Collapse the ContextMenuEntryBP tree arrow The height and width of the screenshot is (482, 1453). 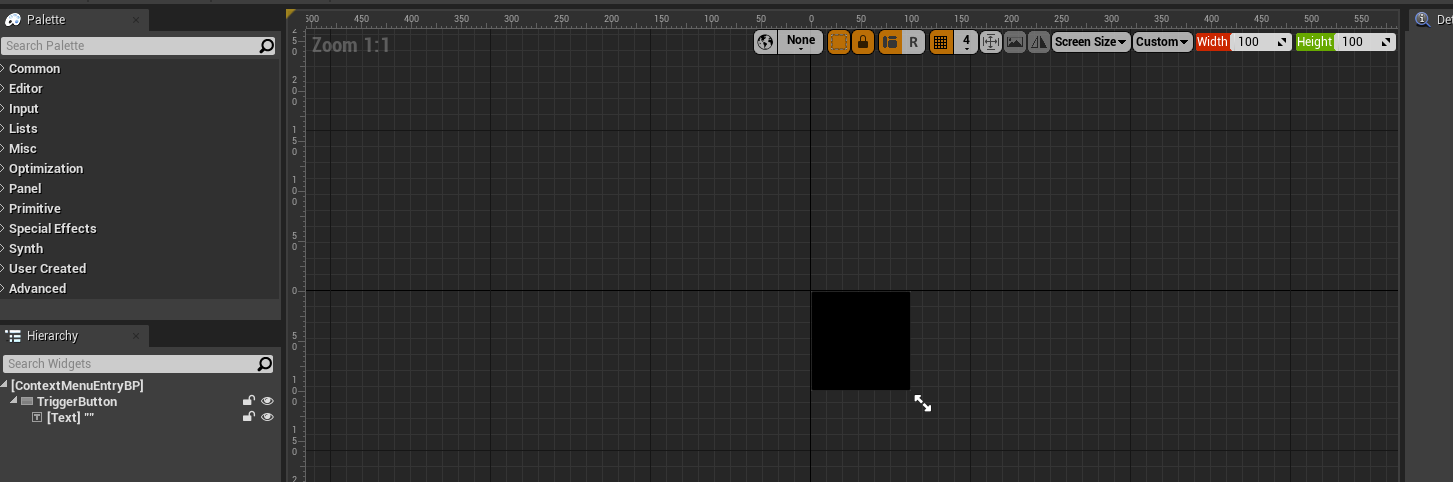(x=4, y=386)
